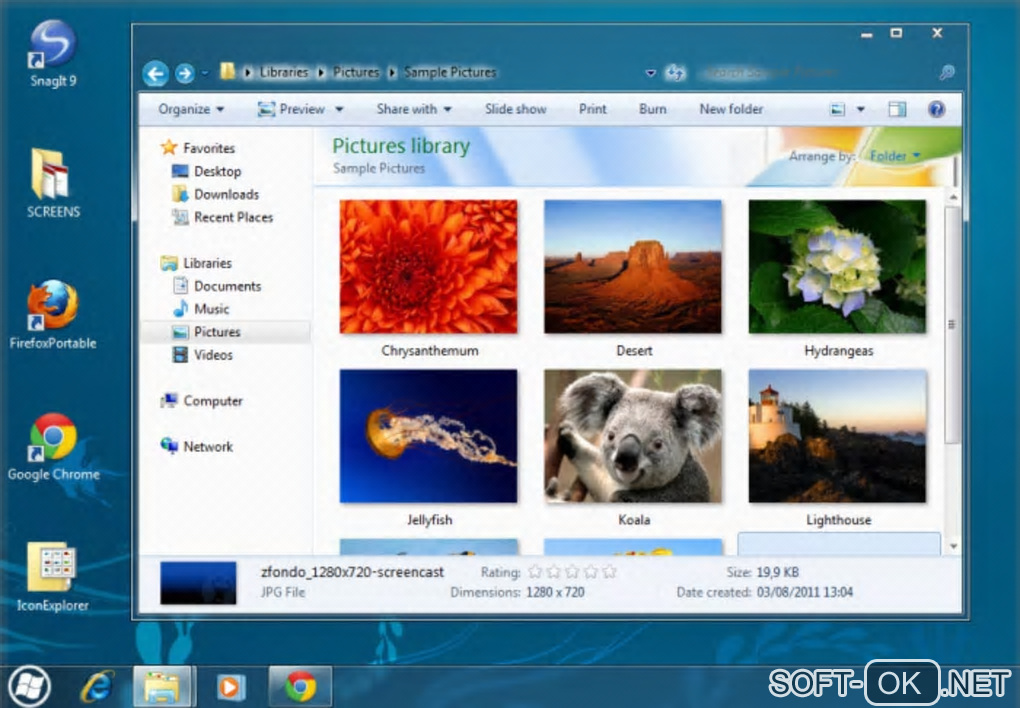Set rating to one star

click(x=535, y=572)
